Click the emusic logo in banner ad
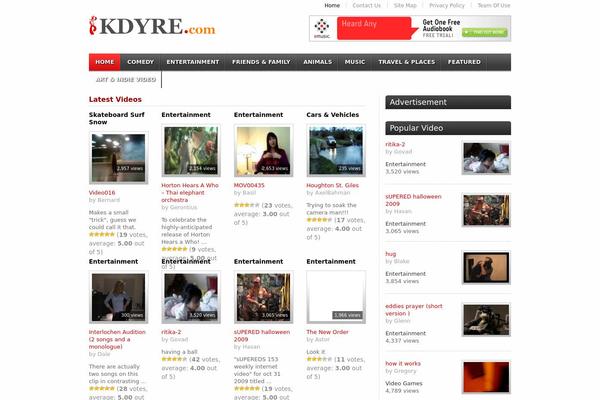 tap(322, 29)
